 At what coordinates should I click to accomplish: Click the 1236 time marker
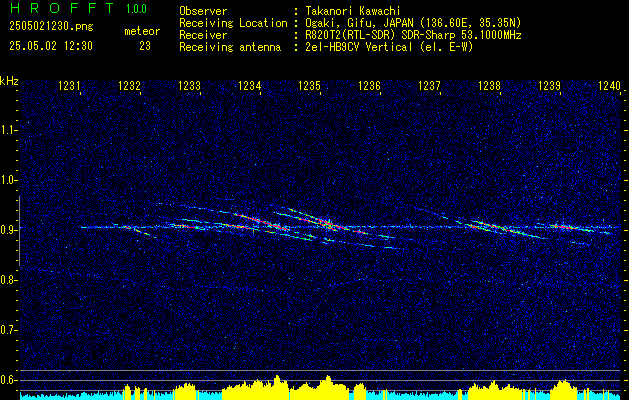click(369, 86)
